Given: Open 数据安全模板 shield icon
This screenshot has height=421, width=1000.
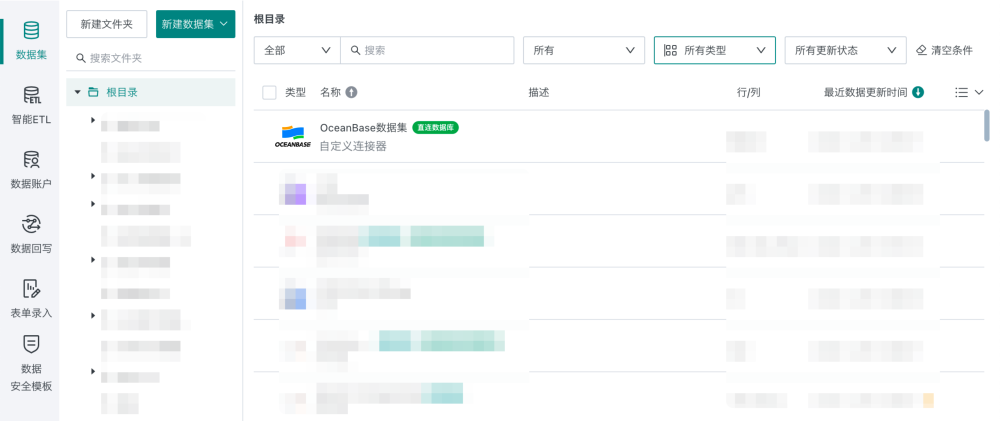Looking at the screenshot, I should 31,344.
